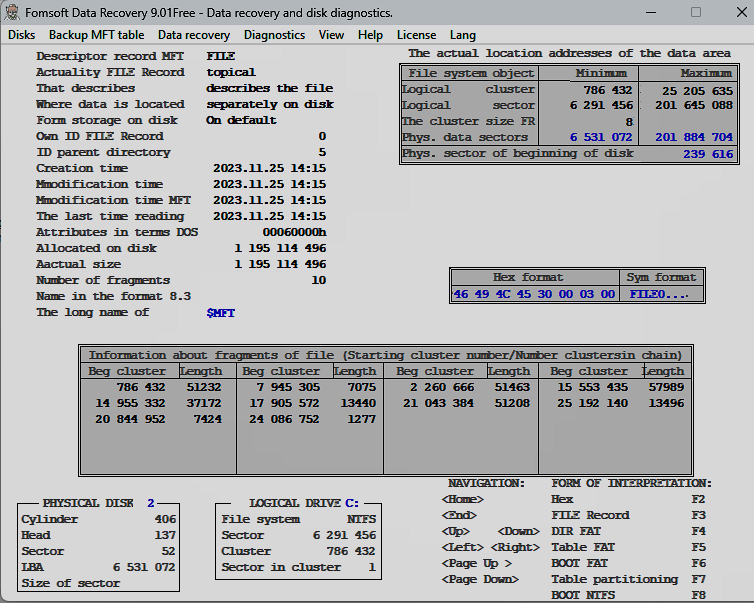Open the Data recovery menu
The width and height of the screenshot is (754, 603).
[x=194, y=35]
